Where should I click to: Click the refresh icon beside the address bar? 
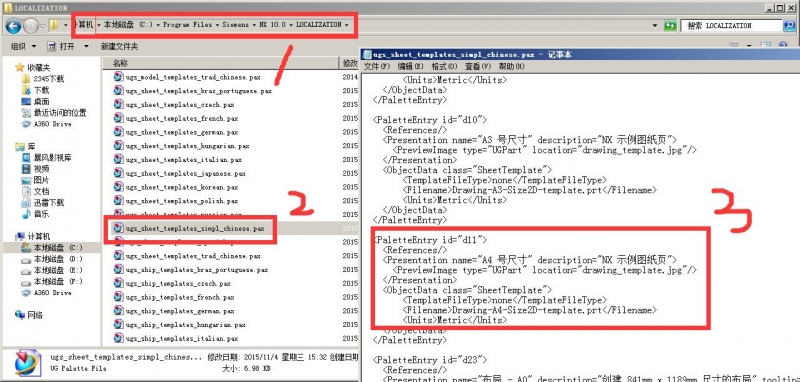coord(670,25)
